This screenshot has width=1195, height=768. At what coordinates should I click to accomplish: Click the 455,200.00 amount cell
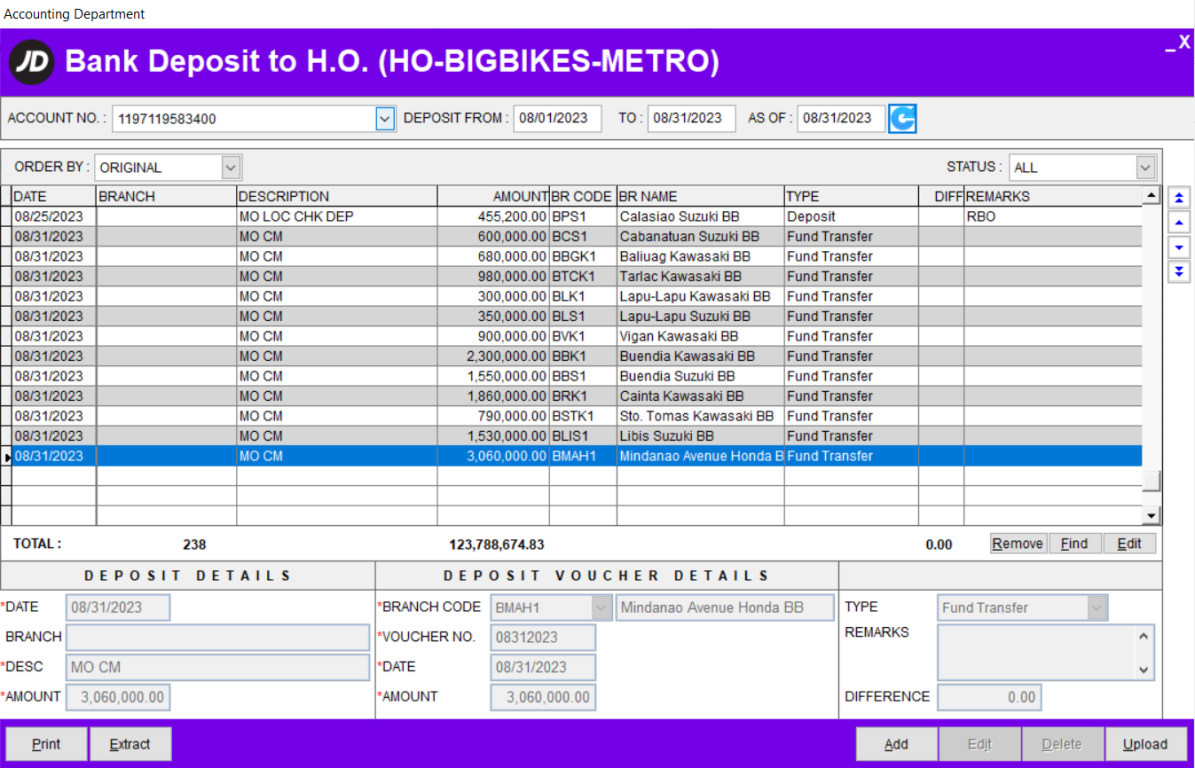tap(493, 216)
